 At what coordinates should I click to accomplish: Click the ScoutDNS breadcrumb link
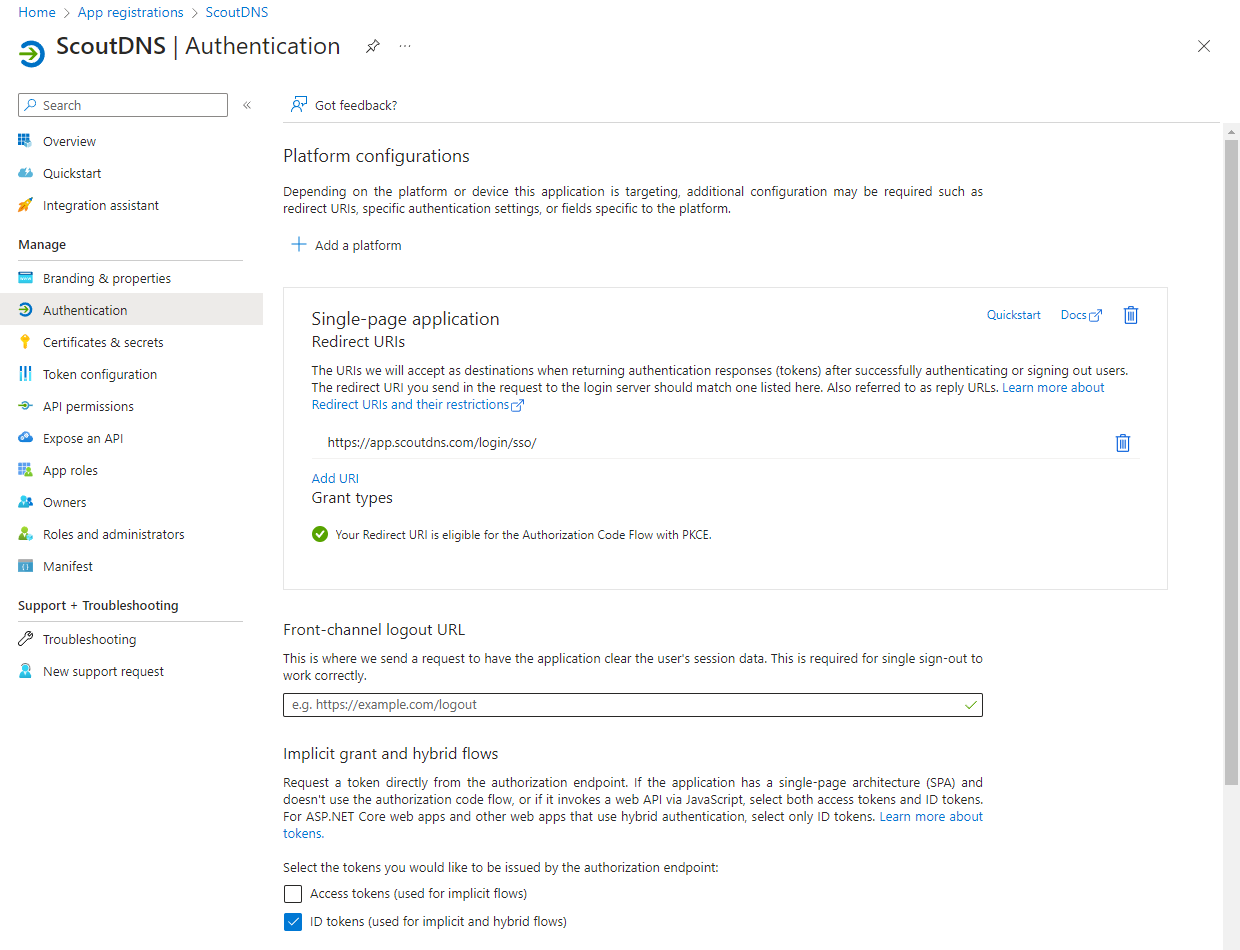coord(237,12)
